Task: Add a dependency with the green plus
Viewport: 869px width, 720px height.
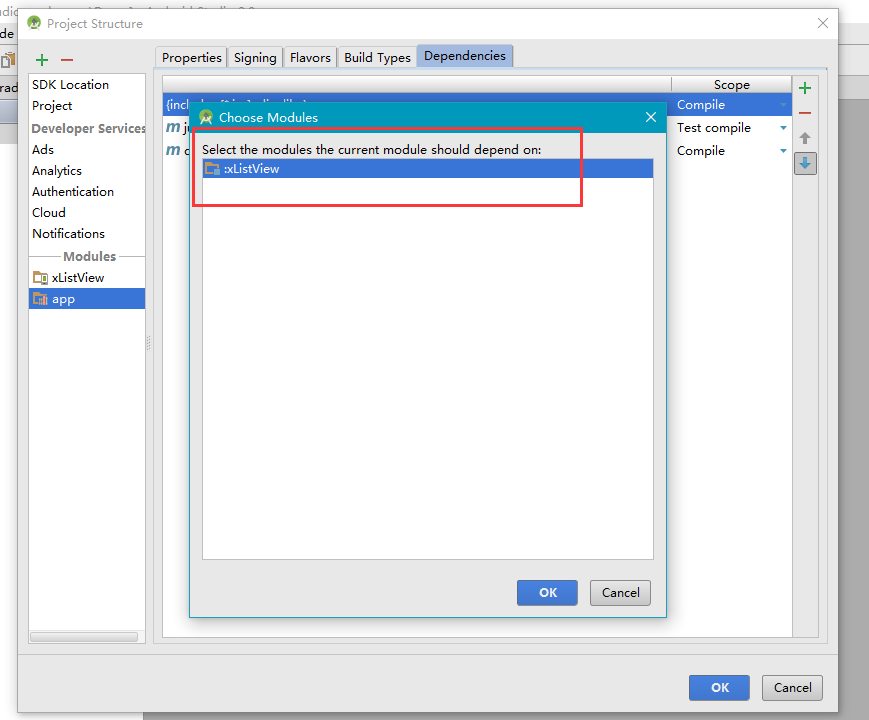Action: point(805,88)
